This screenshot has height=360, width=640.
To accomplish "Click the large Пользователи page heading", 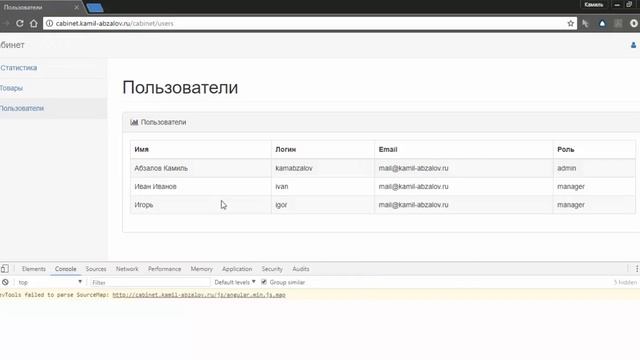I will tap(180, 87).
